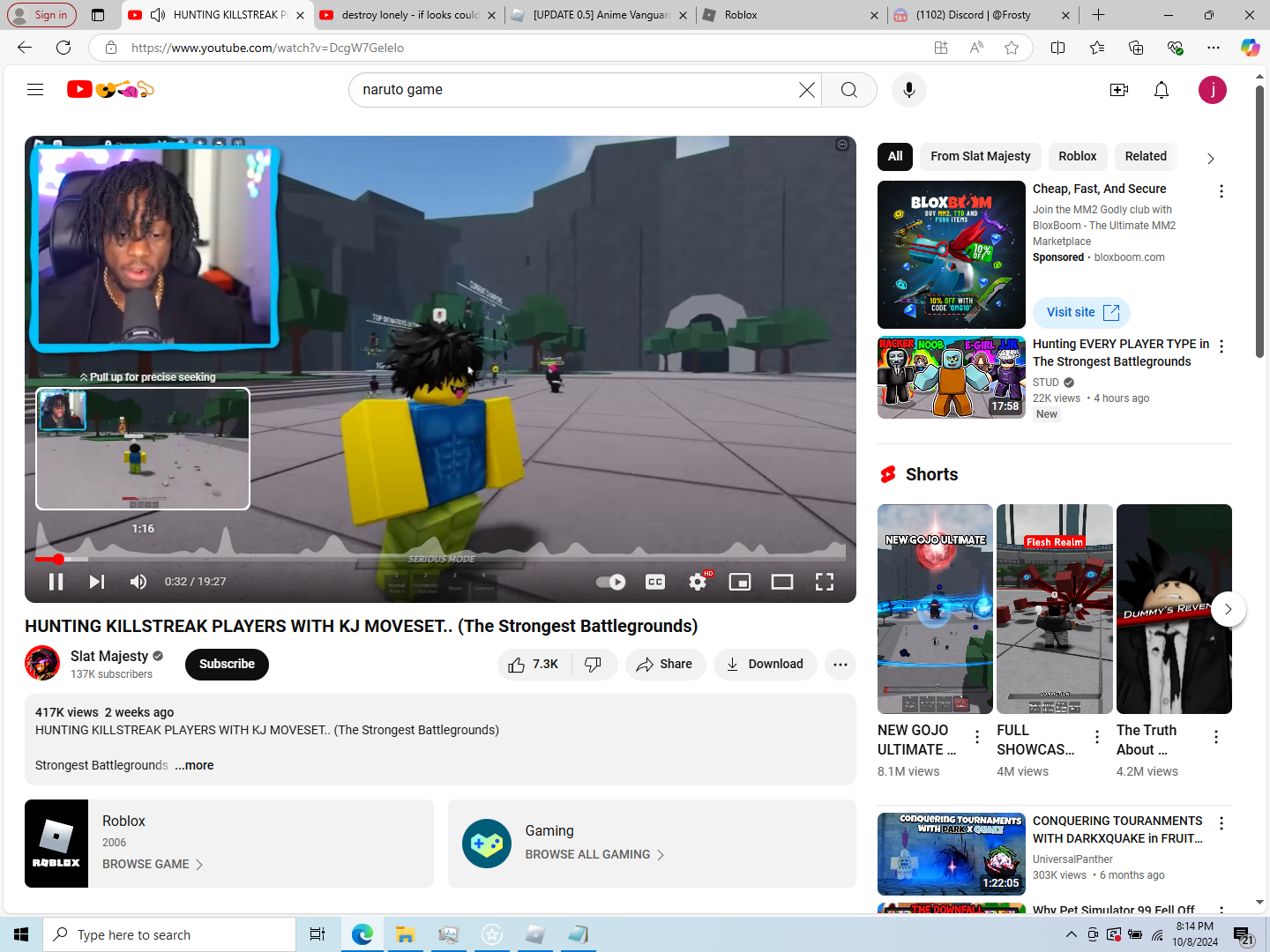Open the YouTube hamburger guide menu
Viewport: 1270px width, 952px height.
[35, 89]
